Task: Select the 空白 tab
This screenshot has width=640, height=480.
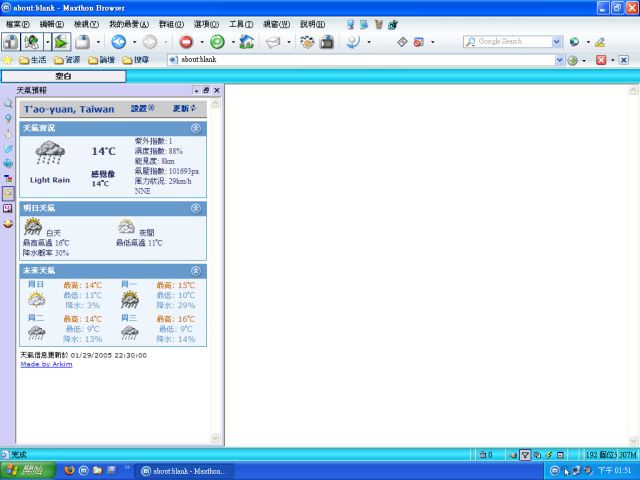Action: click(x=63, y=76)
